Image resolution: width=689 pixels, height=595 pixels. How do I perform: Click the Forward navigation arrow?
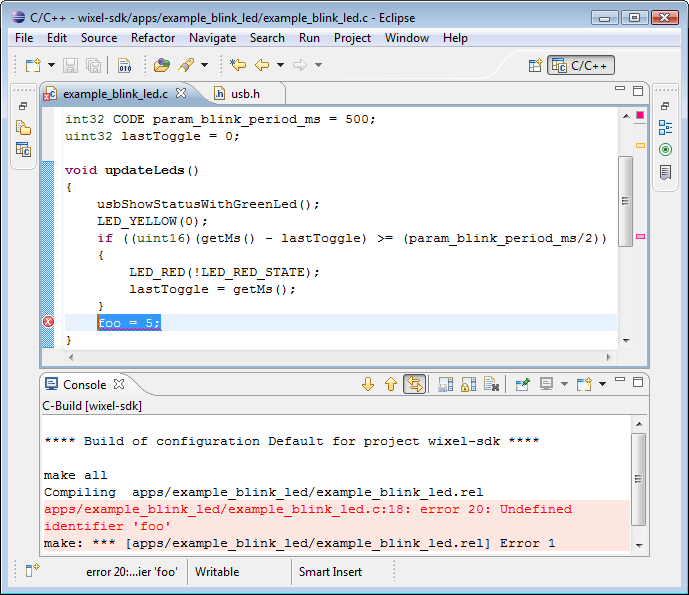pos(300,65)
